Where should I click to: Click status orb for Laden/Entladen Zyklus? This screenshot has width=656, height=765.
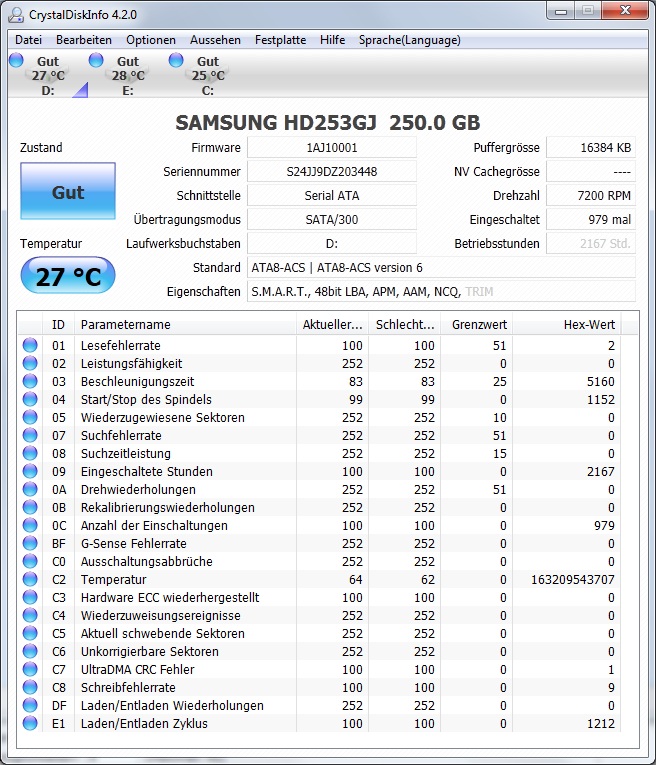click(x=30, y=724)
